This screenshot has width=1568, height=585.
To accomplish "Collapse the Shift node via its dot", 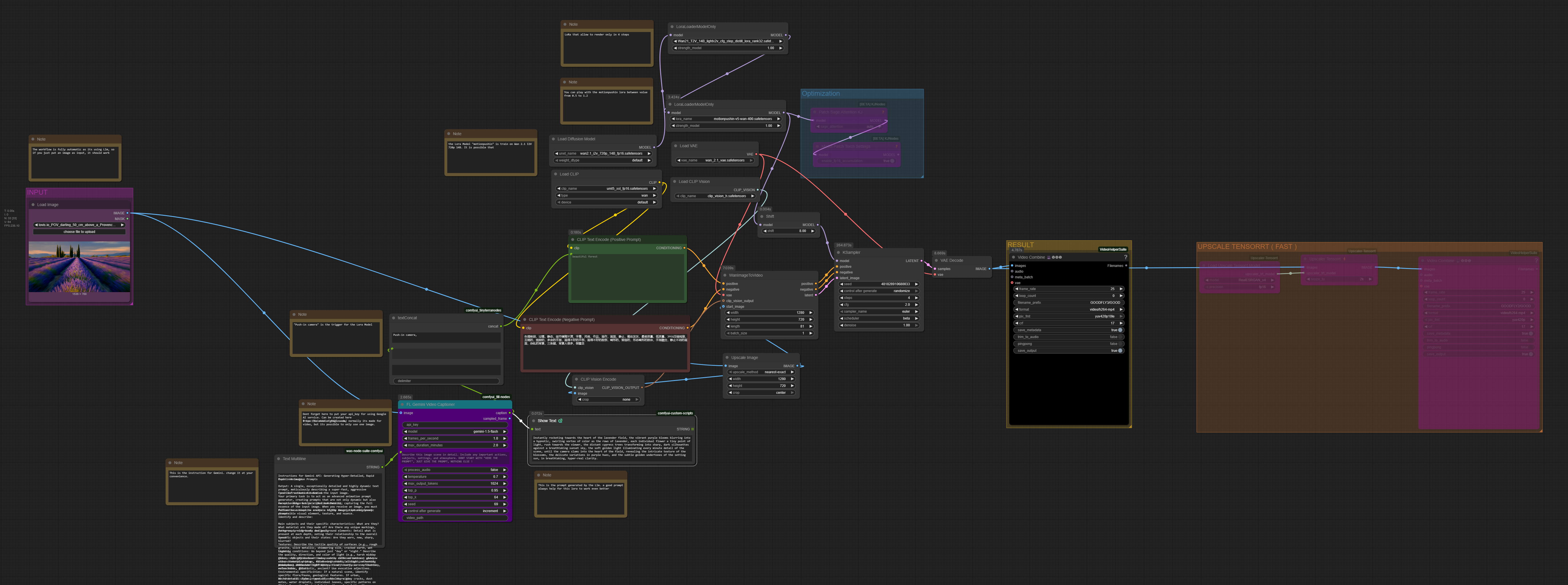I will point(762,217).
